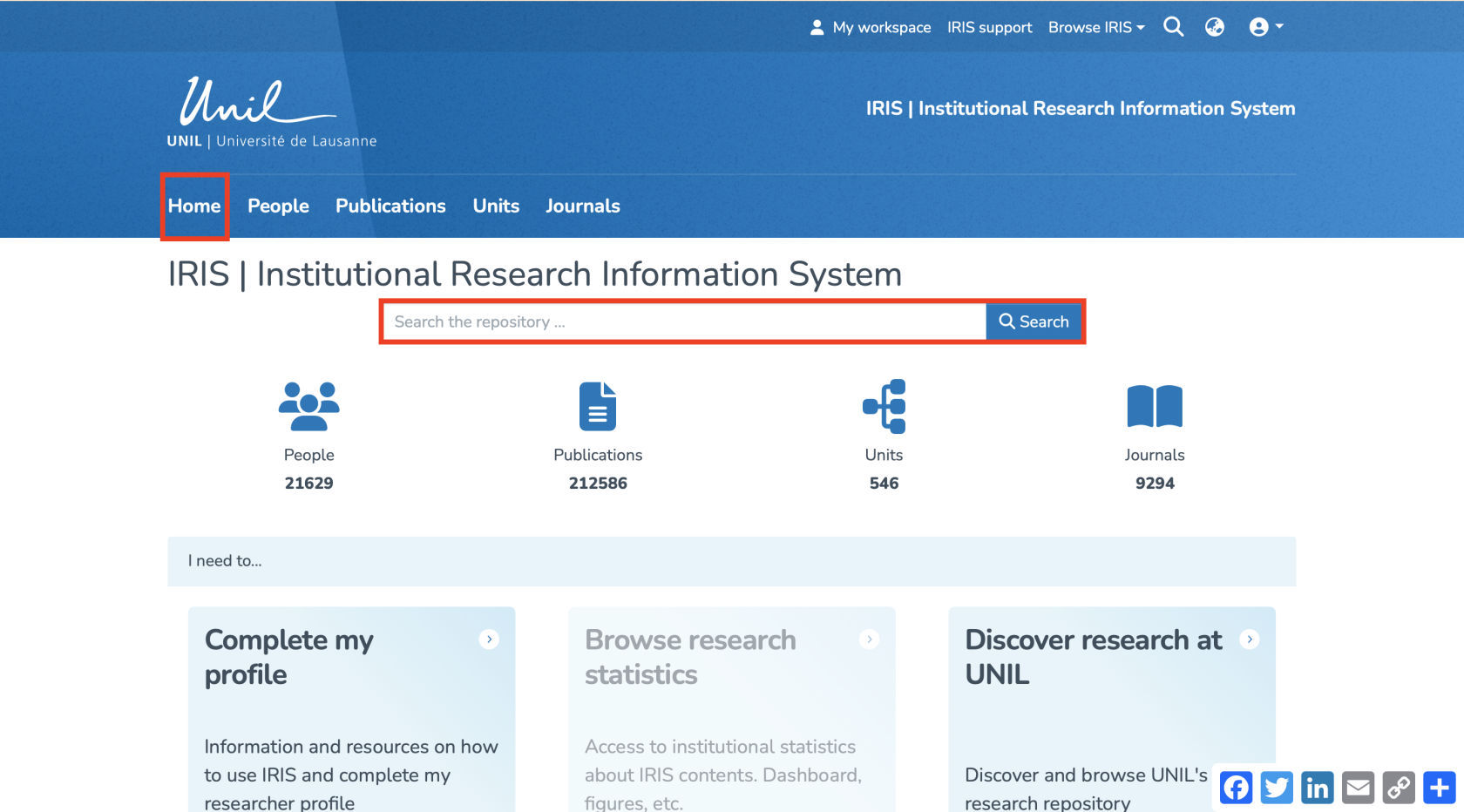Share page via Twitter icon
The image size is (1464, 812).
tap(1277, 788)
